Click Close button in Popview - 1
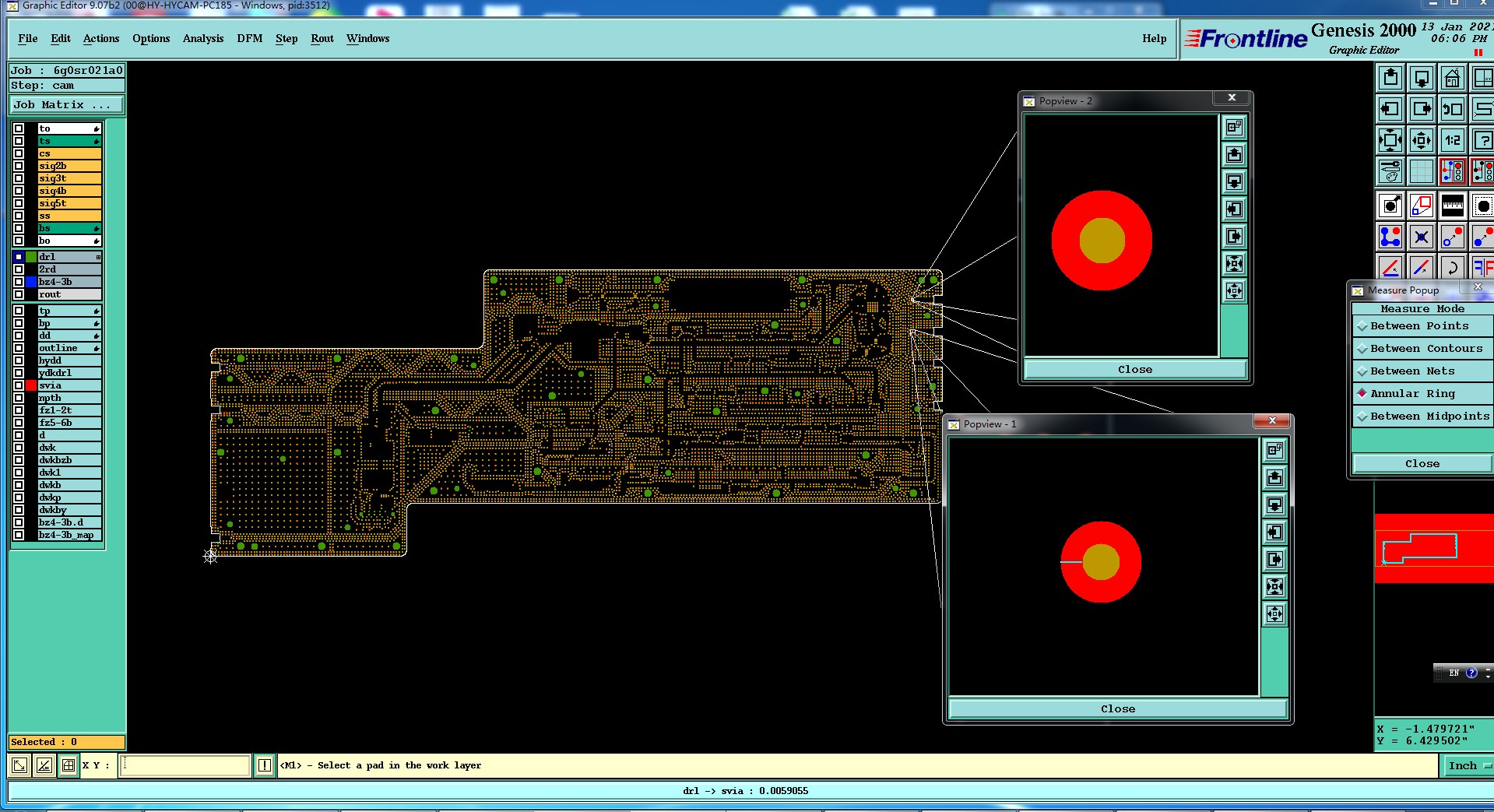 [1118, 708]
